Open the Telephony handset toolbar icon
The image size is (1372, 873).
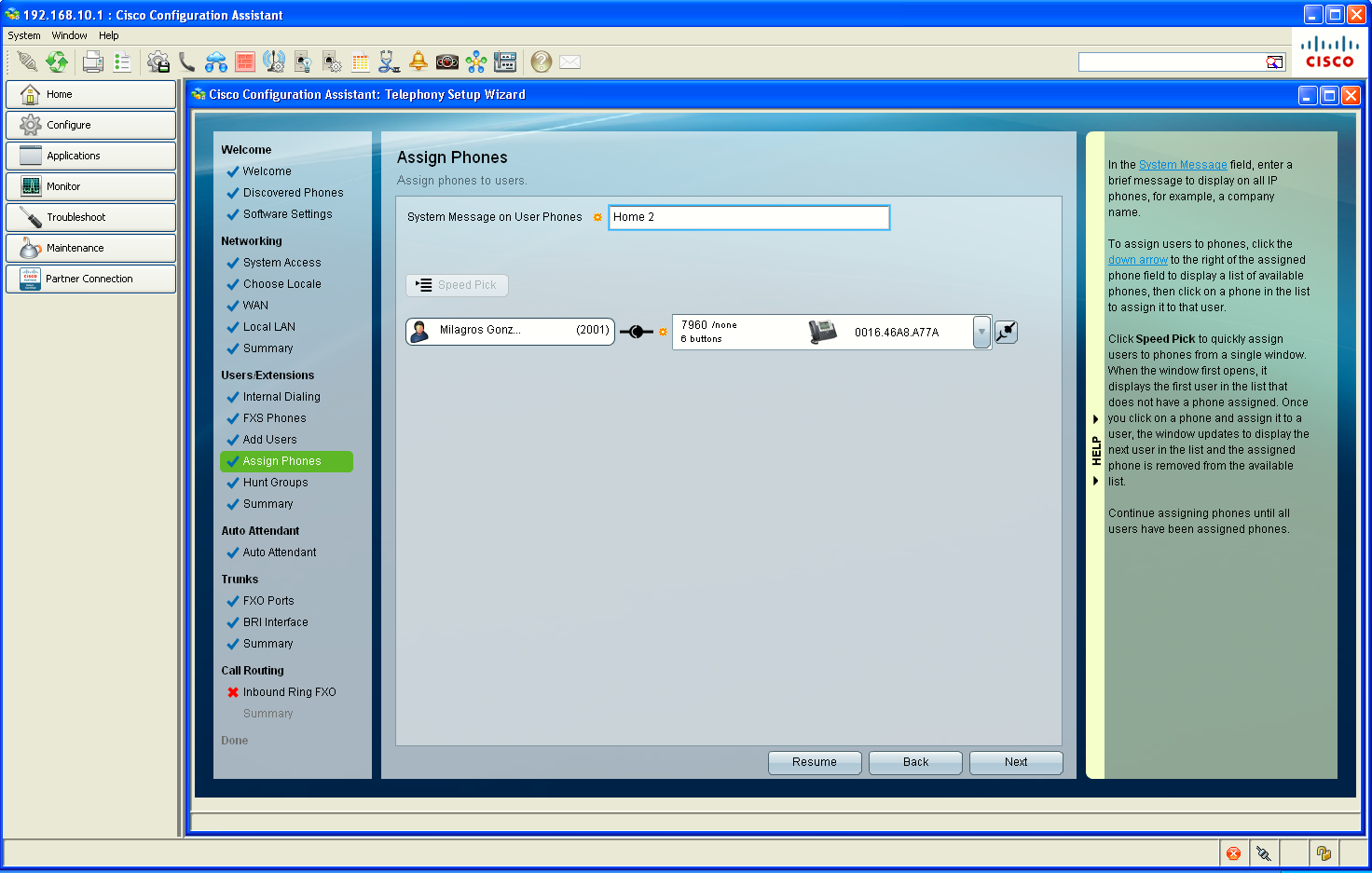click(187, 61)
